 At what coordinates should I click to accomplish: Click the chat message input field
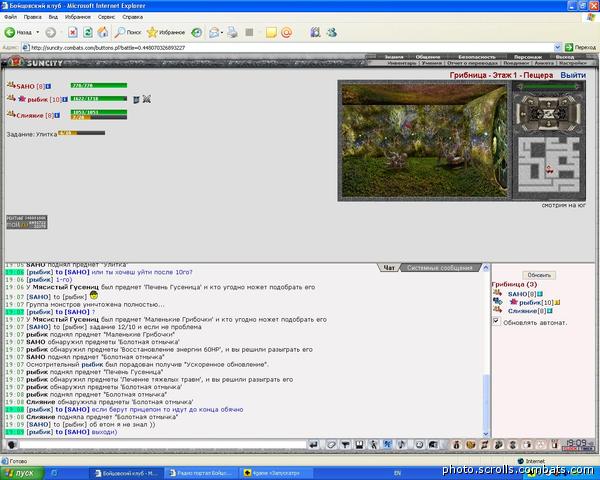[163, 444]
